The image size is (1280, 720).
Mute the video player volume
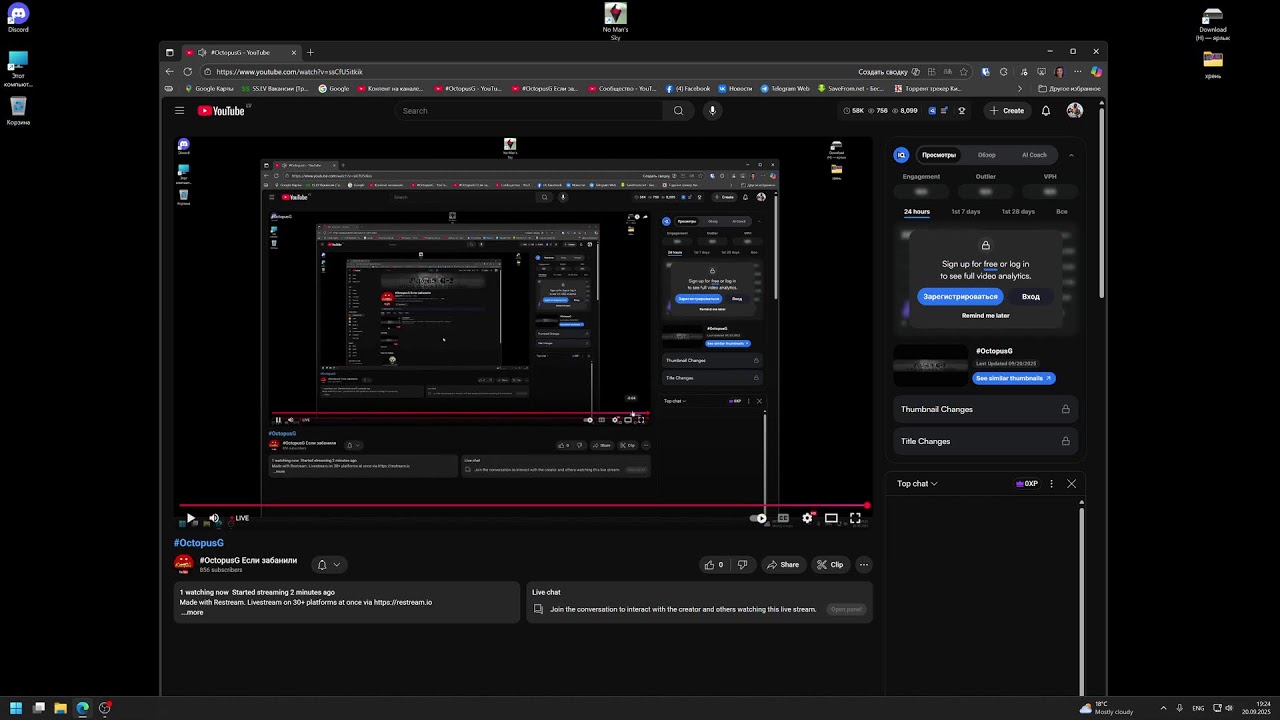tap(214, 518)
